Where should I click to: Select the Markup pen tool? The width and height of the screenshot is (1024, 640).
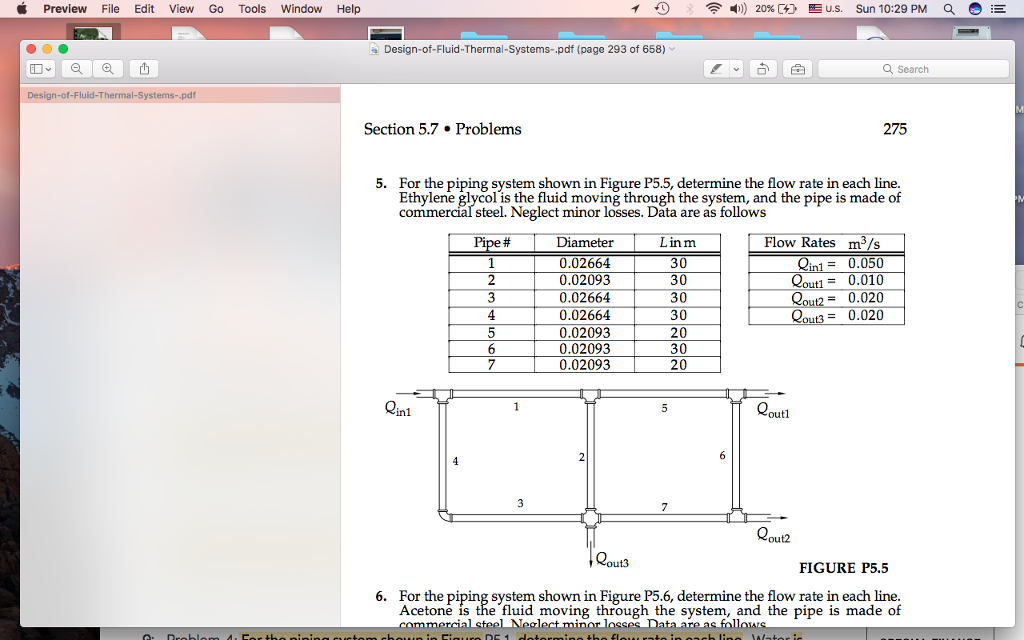[x=715, y=68]
